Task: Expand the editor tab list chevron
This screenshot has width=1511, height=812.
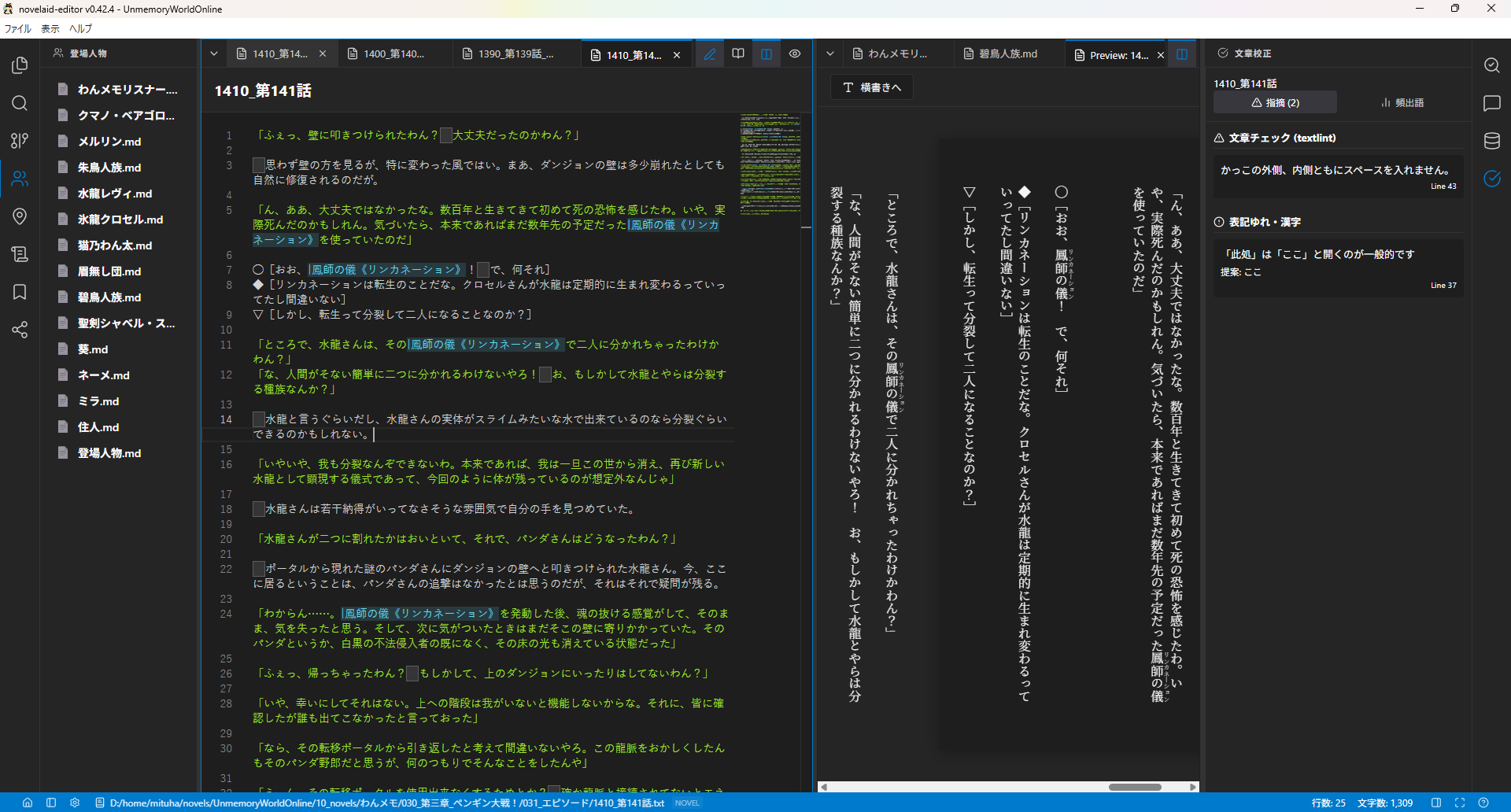Action: [214, 54]
